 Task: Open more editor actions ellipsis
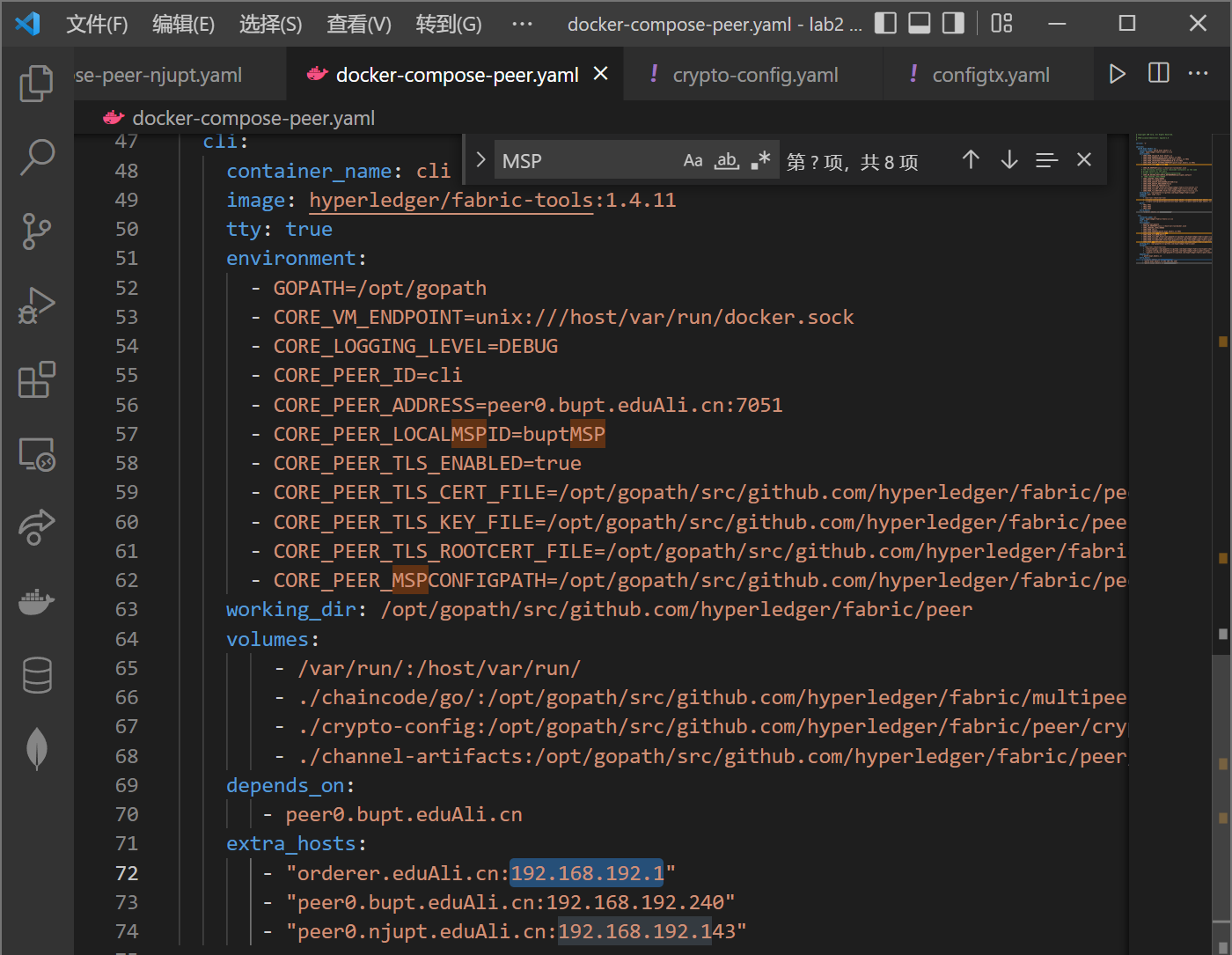1198,73
